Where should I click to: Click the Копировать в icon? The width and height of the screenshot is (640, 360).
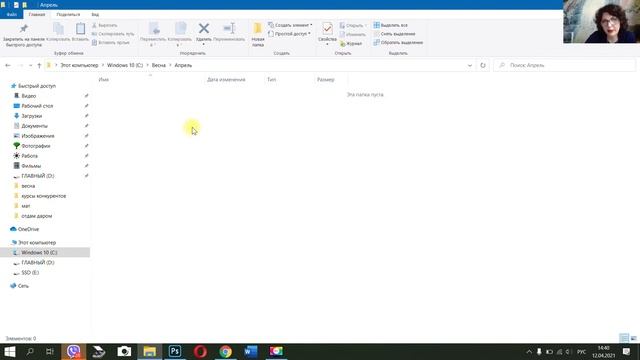coord(180,29)
